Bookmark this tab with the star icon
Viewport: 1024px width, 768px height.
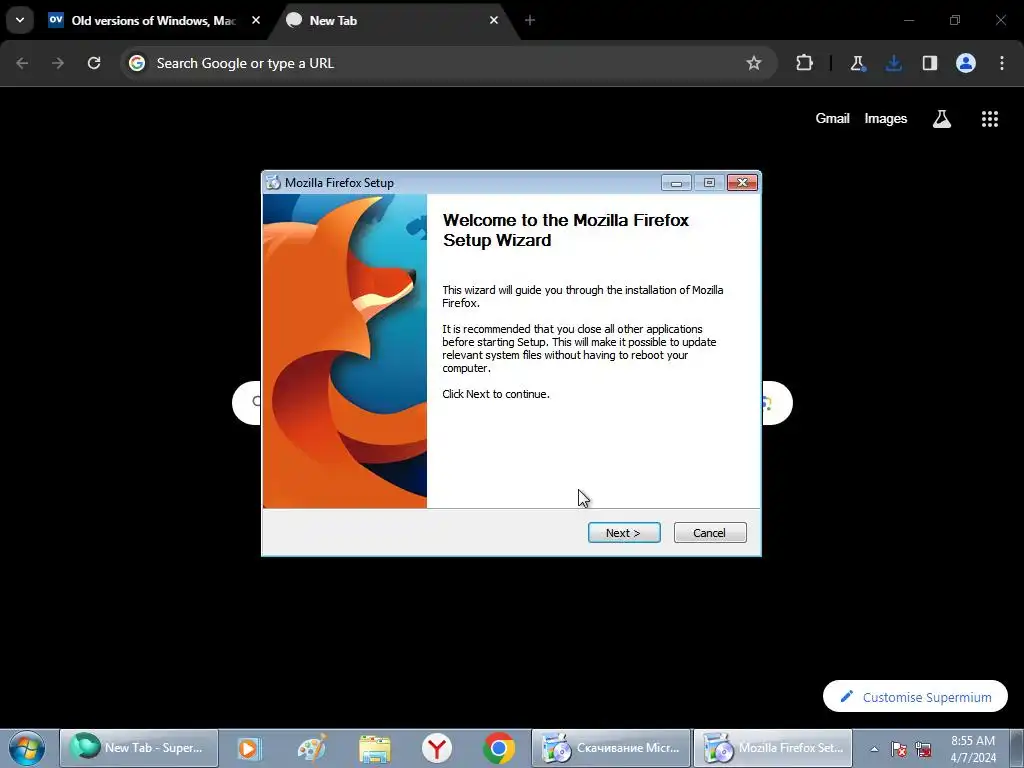point(754,63)
